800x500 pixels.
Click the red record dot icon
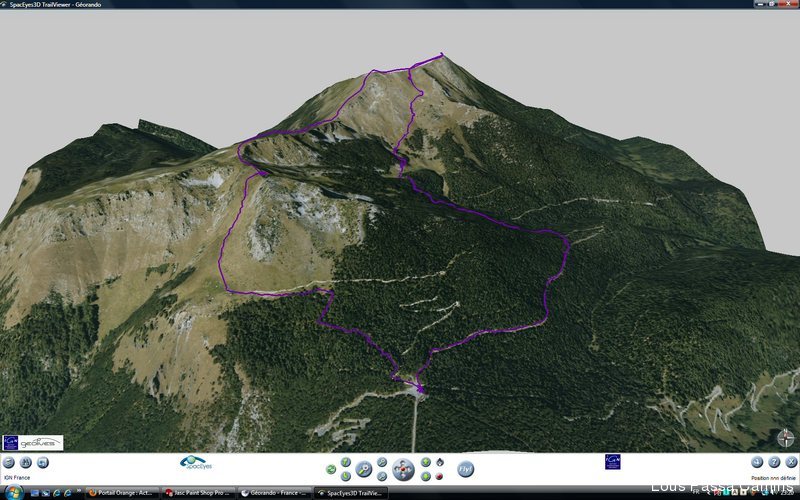click(x=439, y=476)
